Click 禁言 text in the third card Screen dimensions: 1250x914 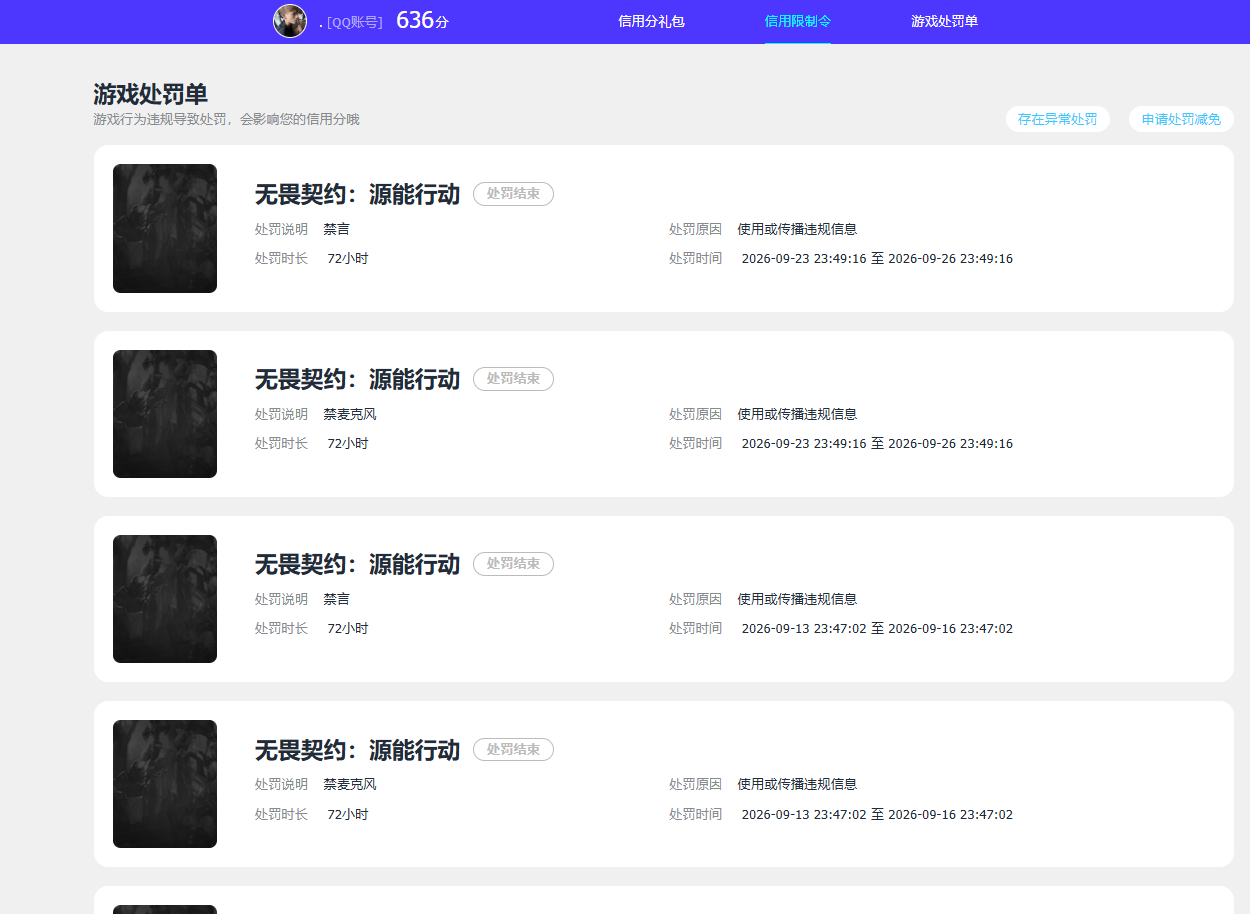[336, 599]
